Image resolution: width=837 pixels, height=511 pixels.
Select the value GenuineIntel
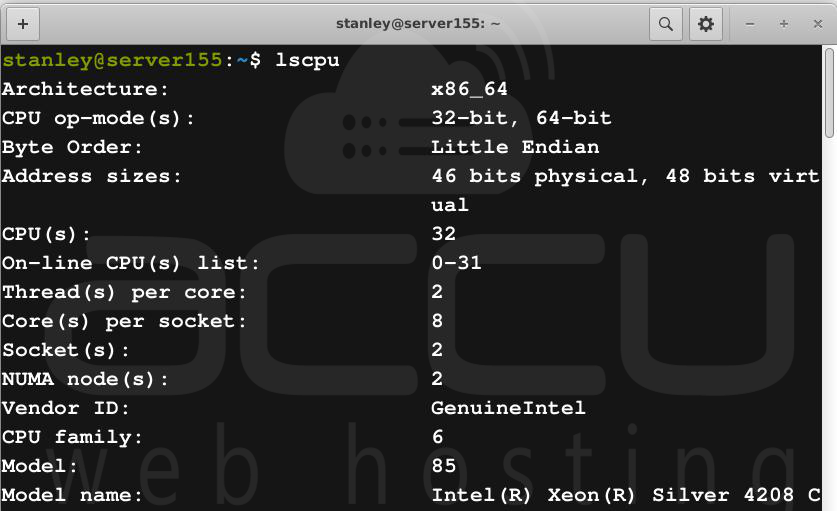(508, 408)
